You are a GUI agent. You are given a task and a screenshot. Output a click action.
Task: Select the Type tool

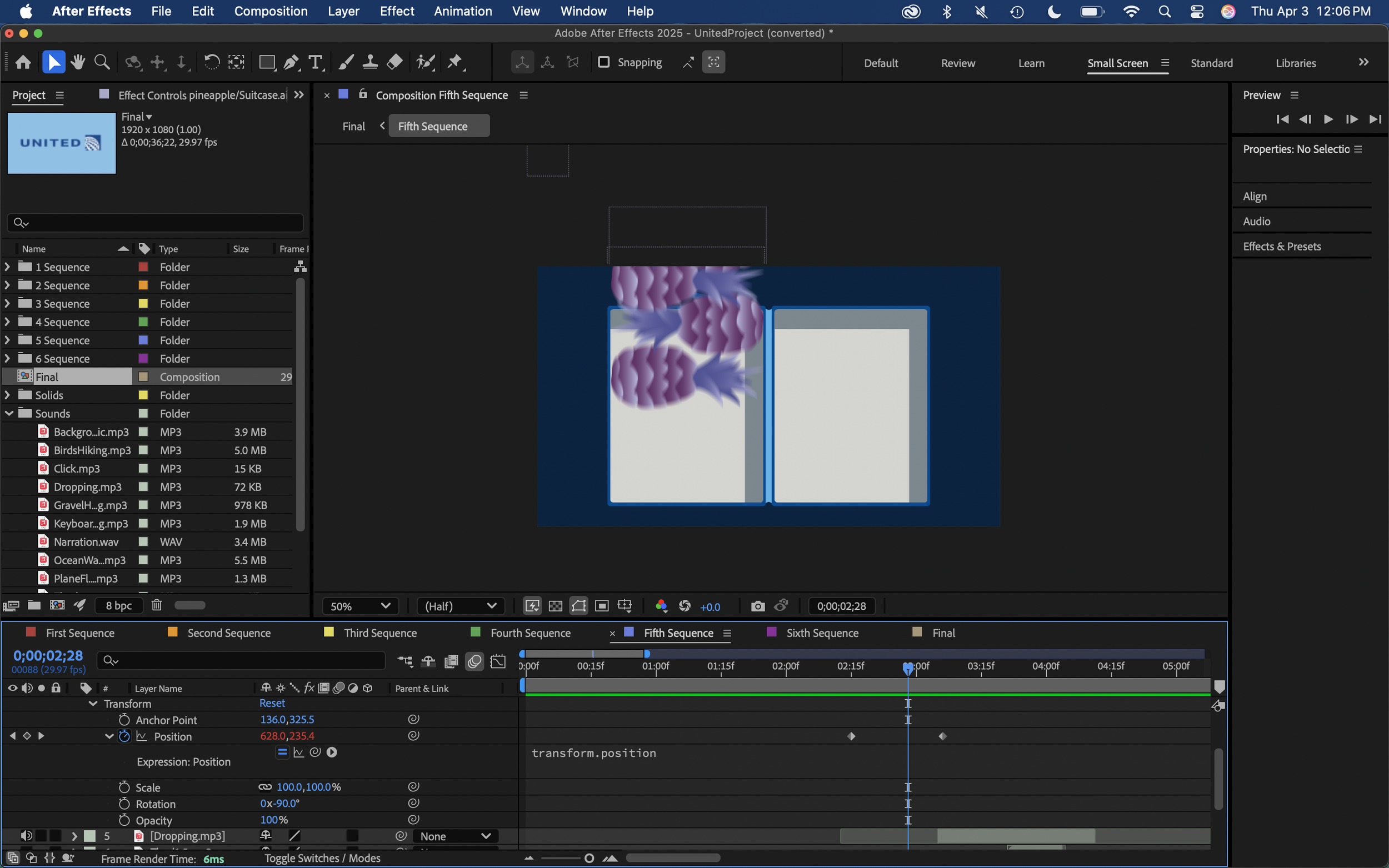pos(315,62)
